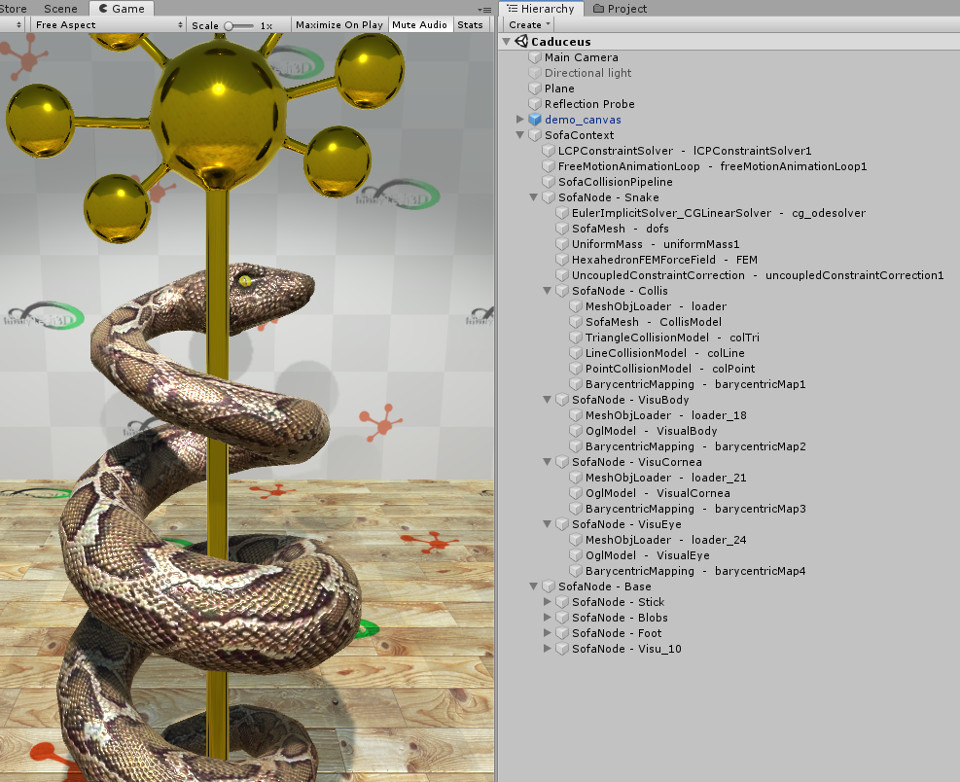Click the blue prefab cube icon of demo_canvas
This screenshot has height=782, width=960.
pyautogui.click(x=534, y=119)
